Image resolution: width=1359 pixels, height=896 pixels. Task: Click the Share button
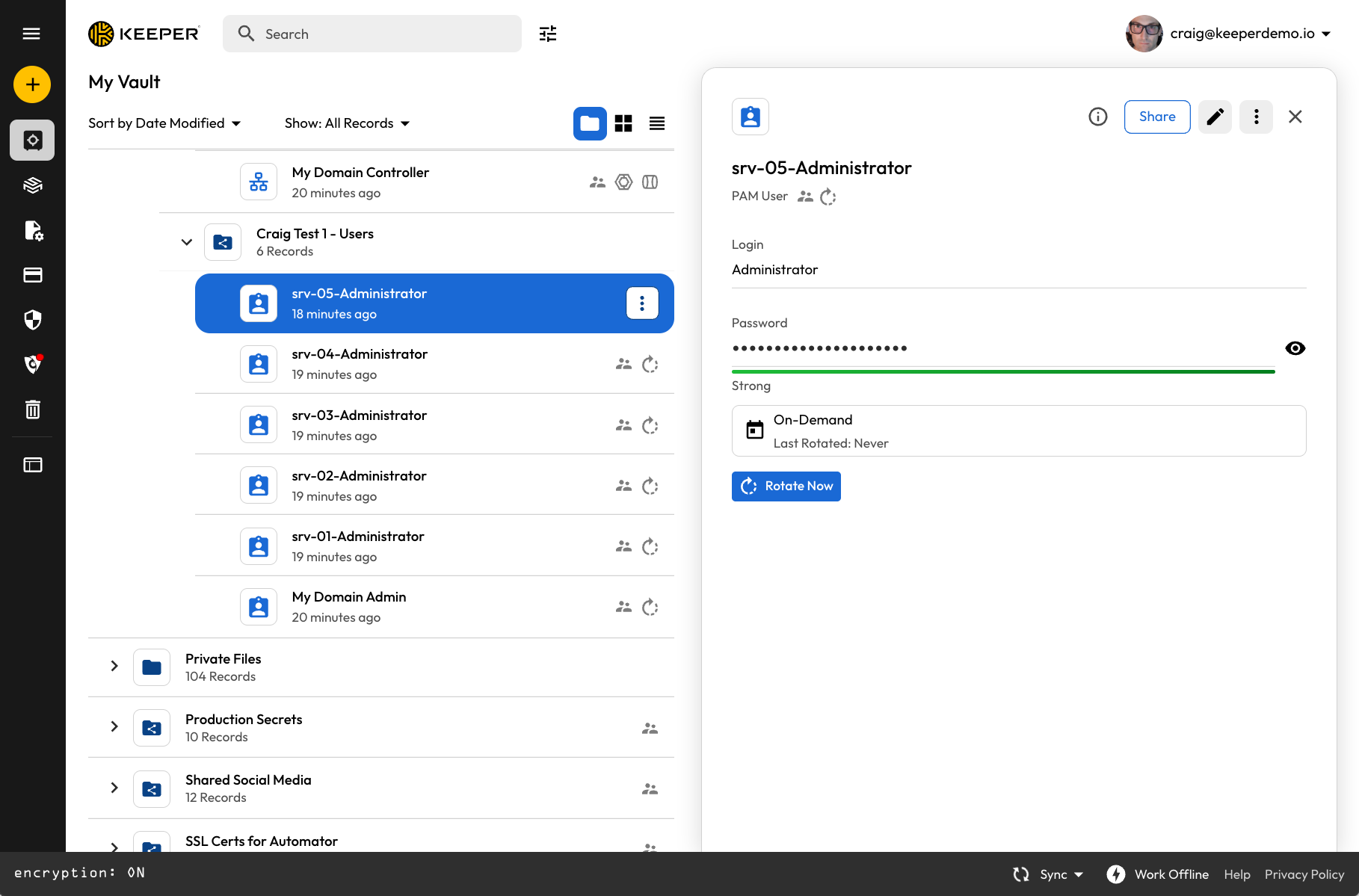pyautogui.click(x=1156, y=117)
